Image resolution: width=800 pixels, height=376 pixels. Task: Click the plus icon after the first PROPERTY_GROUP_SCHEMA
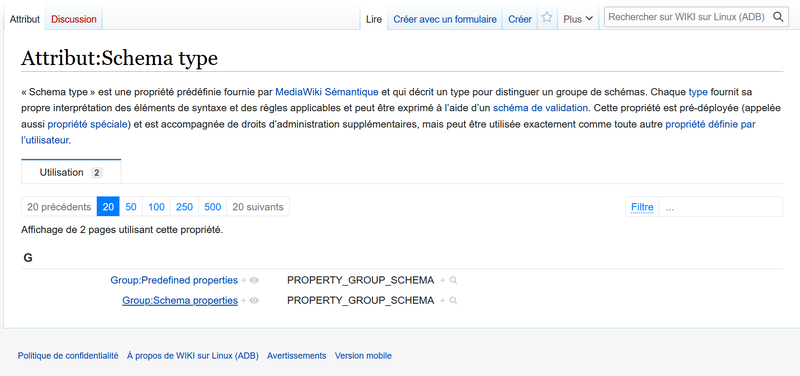pyautogui.click(x=443, y=280)
